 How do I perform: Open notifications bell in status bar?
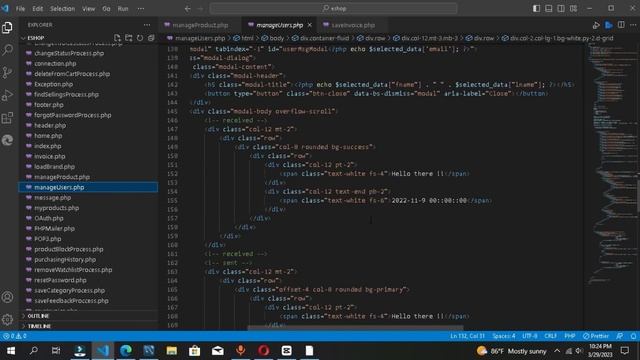[x=633, y=336]
